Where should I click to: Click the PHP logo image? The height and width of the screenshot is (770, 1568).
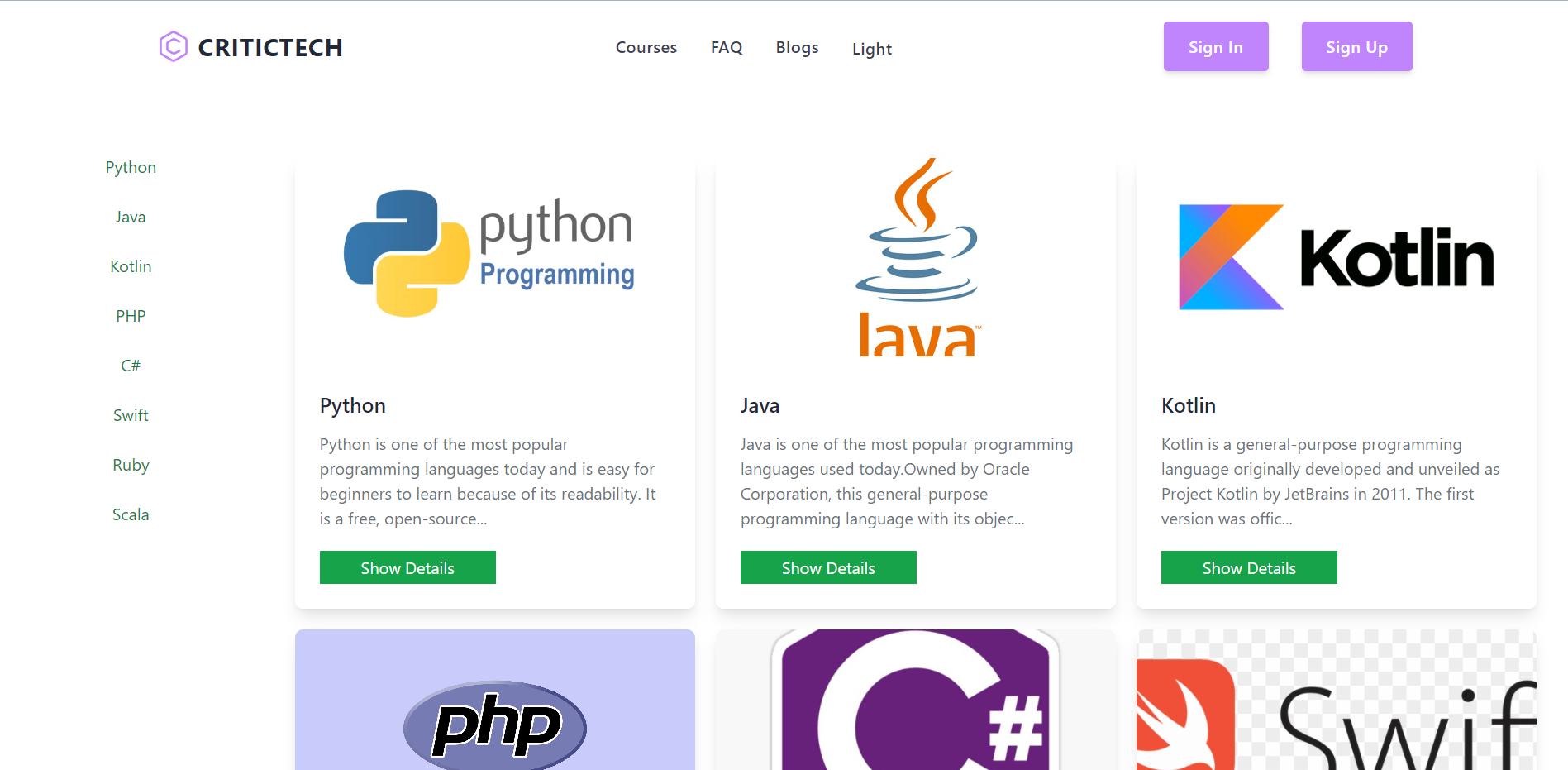[495, 700]
